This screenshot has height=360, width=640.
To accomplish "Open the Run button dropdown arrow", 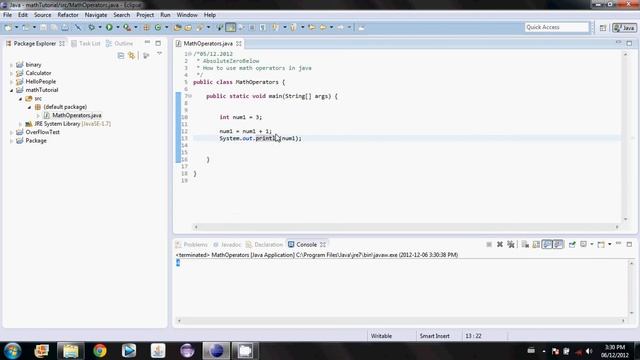I will [x=118, y=27].
